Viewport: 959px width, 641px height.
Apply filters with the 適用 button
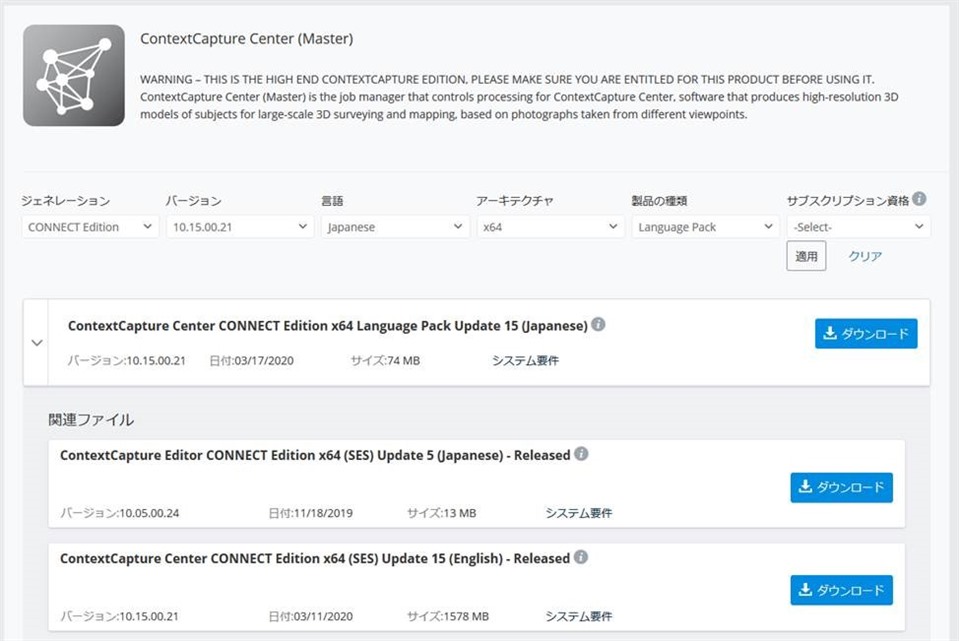[806, 256]
